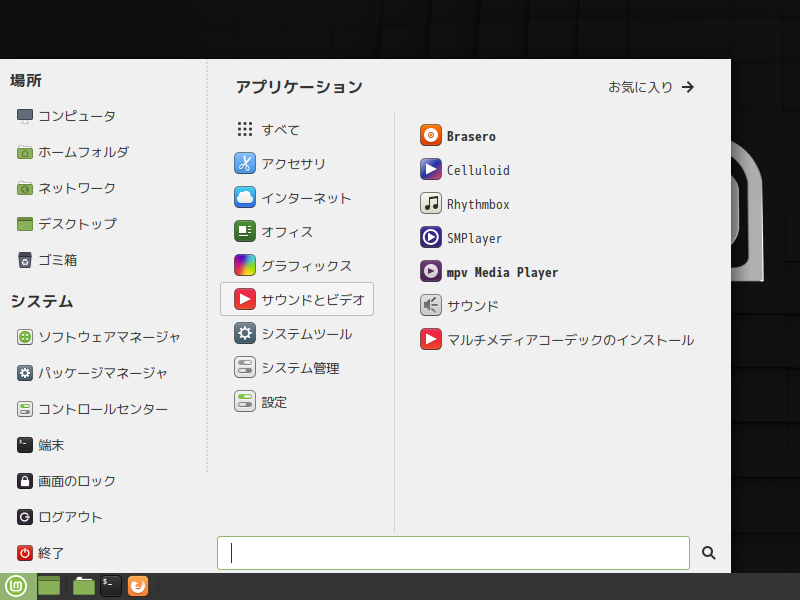Select the オフィス category icon

pos(245,231)
